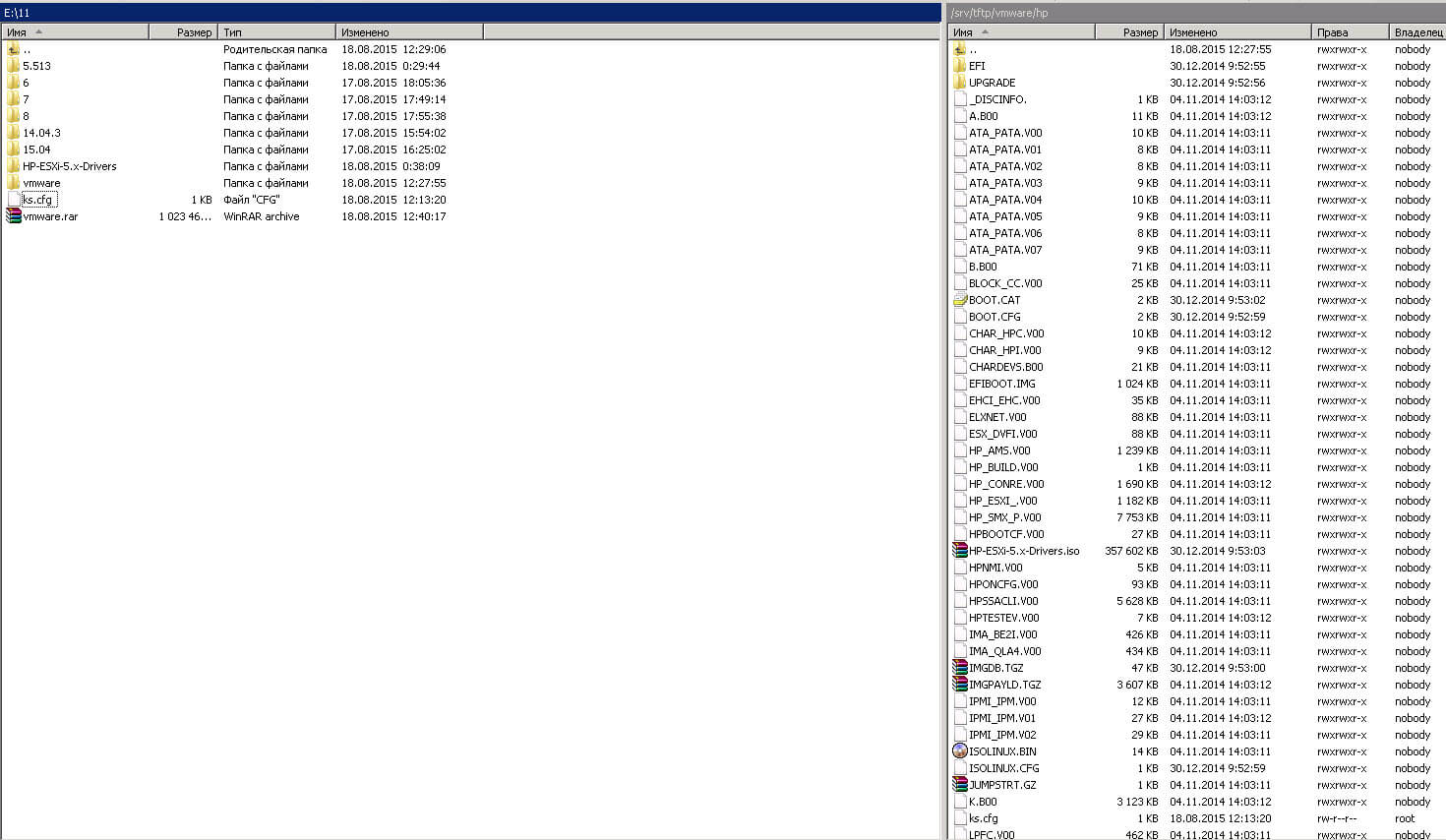
Task: Click the file icon of HP_AMS.V00
Action: (x=960, y=450)
